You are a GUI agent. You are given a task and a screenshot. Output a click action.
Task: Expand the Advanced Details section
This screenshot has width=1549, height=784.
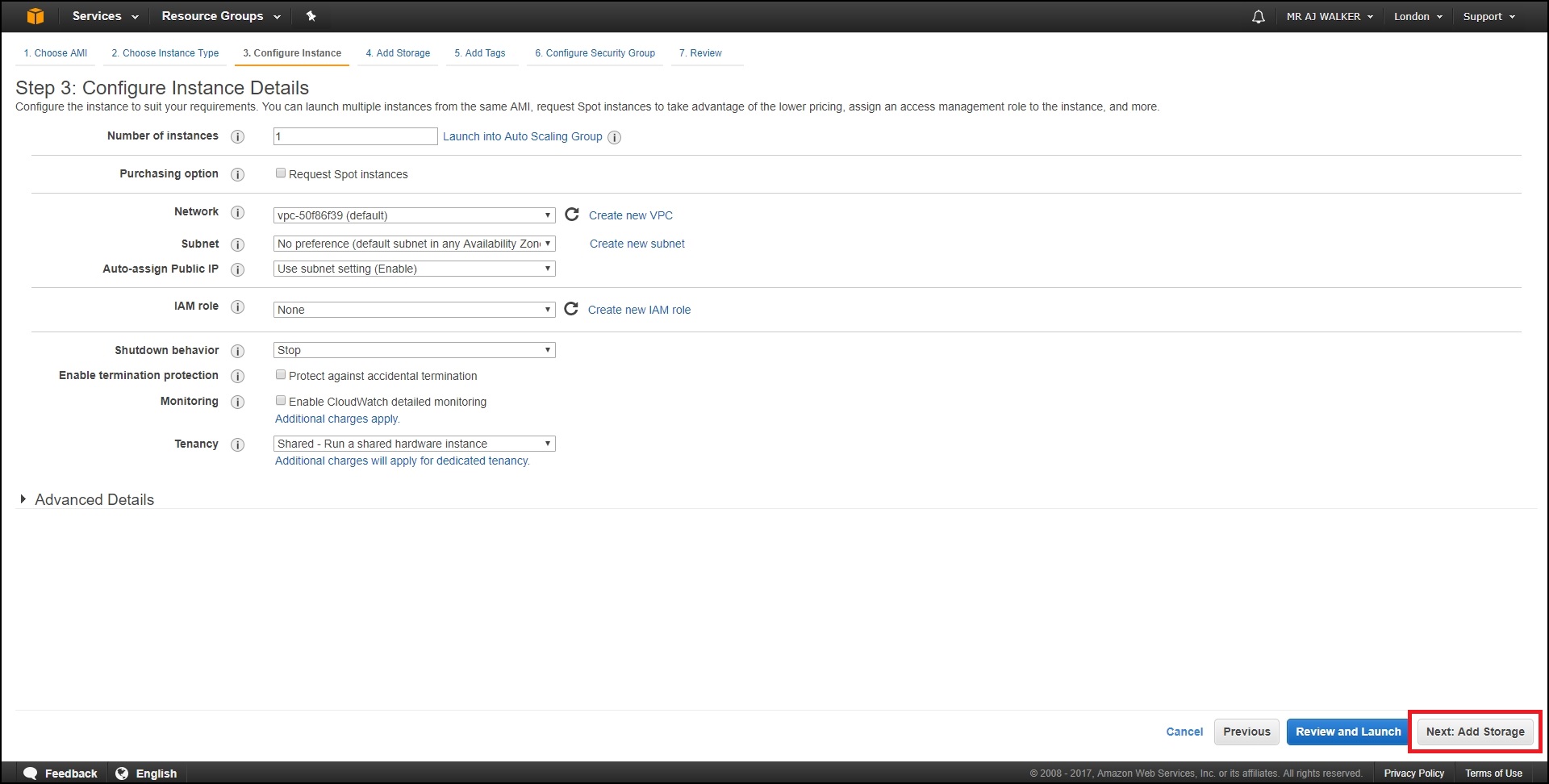86,499
